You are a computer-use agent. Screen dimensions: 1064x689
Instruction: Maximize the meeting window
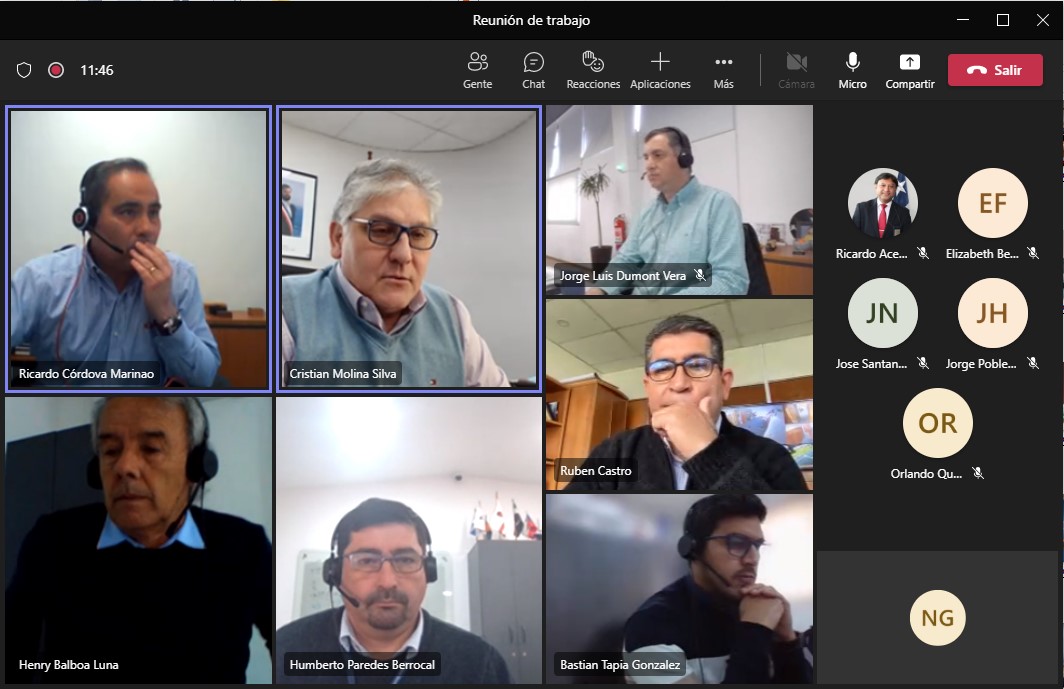pos(1003,20)
